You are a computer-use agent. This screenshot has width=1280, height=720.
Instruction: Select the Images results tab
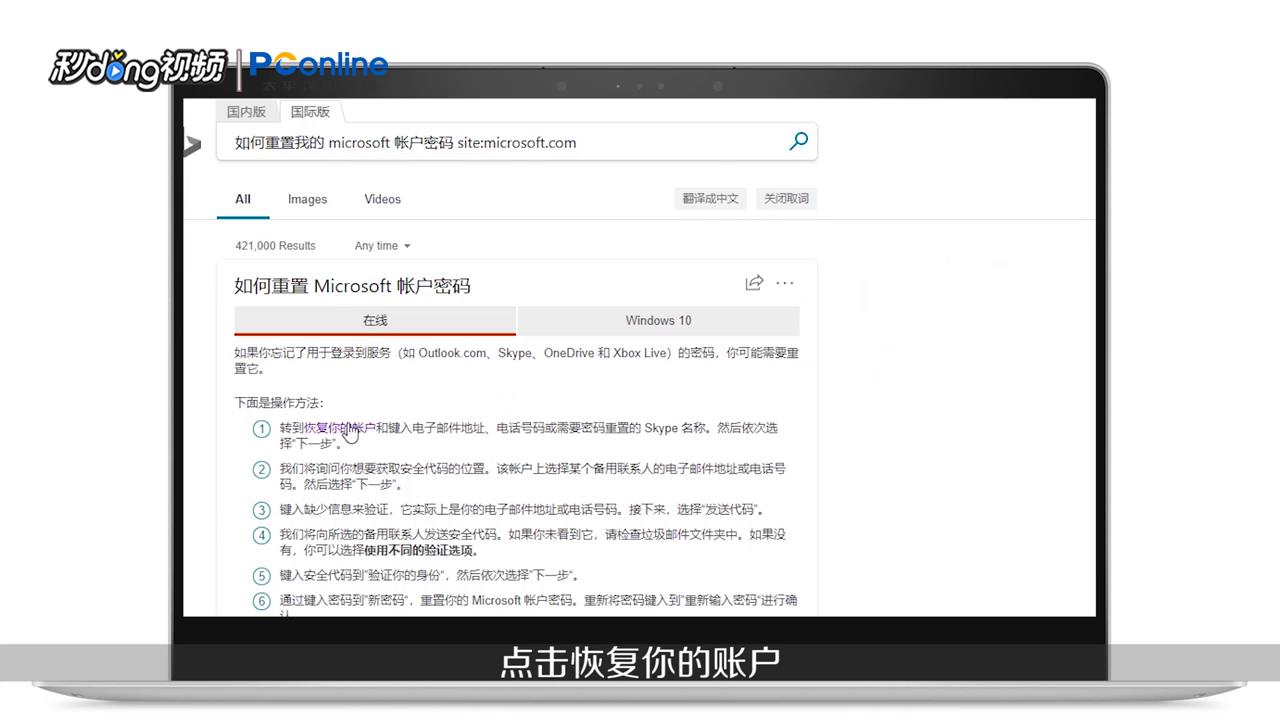[x=308, y=199]
